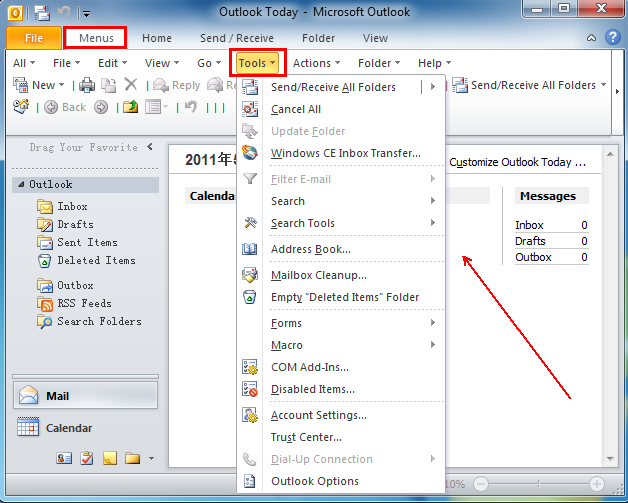Open the Edit dropdown menu
The width and height of the screenshot is (628, 503).
[x=113, y=63]
